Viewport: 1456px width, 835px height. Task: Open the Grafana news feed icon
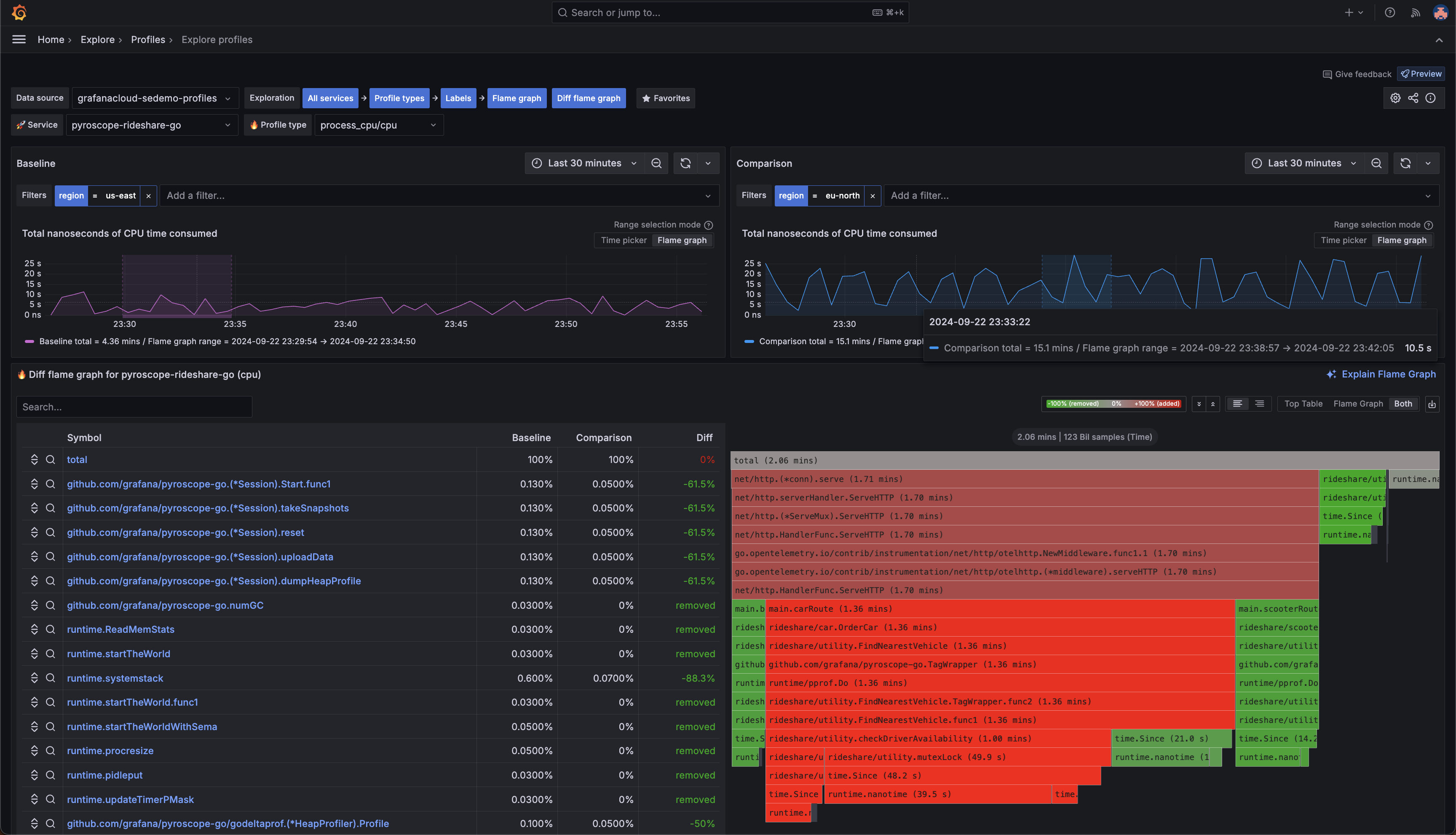[1415, 13]
